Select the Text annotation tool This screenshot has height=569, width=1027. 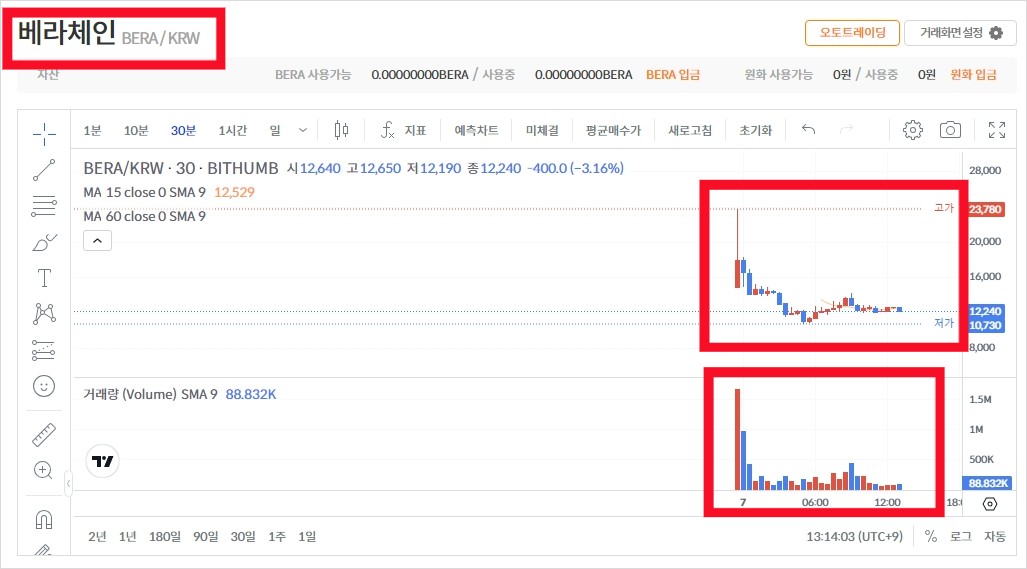point(44,278)
